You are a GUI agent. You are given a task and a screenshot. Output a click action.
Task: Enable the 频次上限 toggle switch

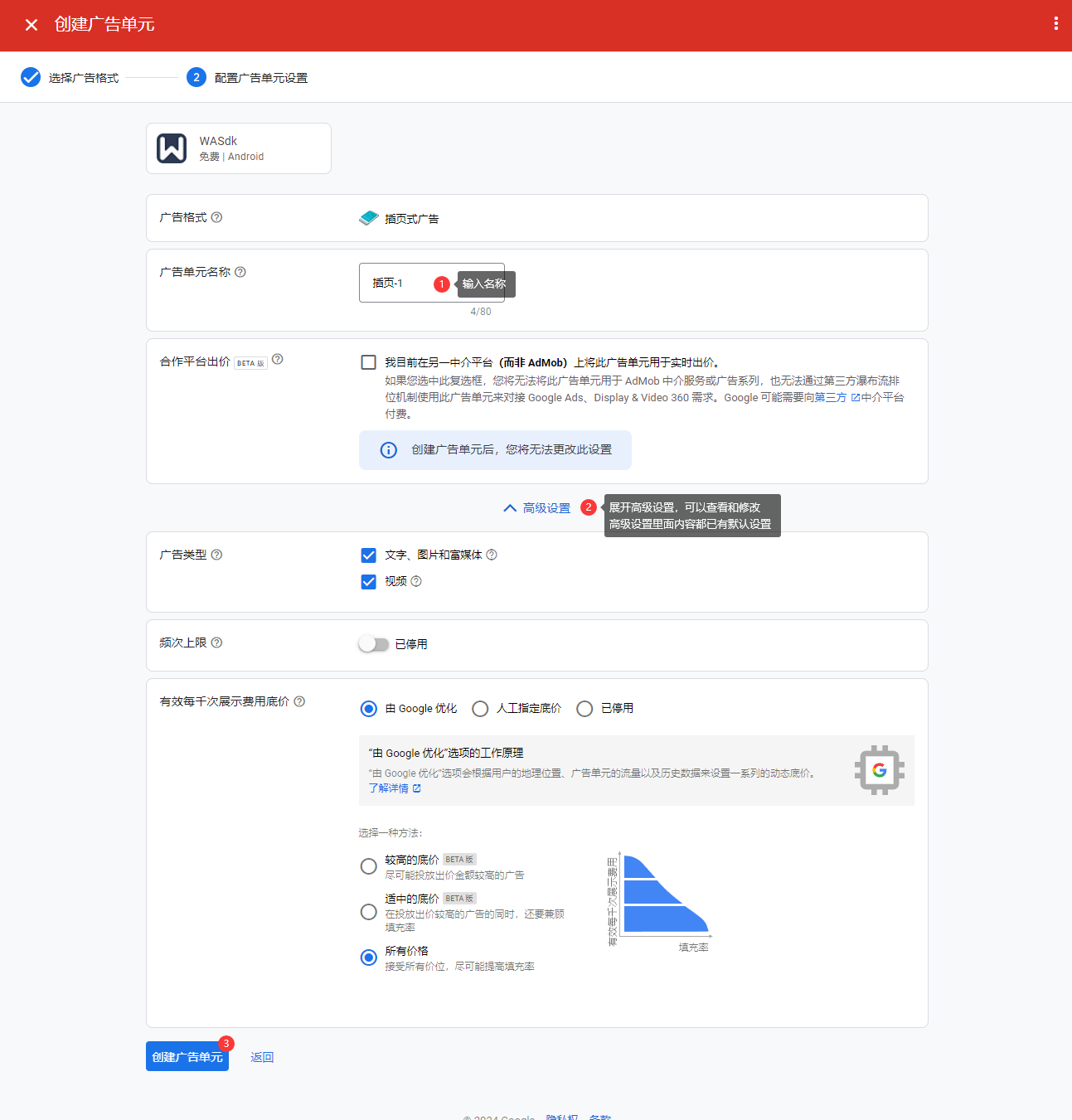[373, 644]
